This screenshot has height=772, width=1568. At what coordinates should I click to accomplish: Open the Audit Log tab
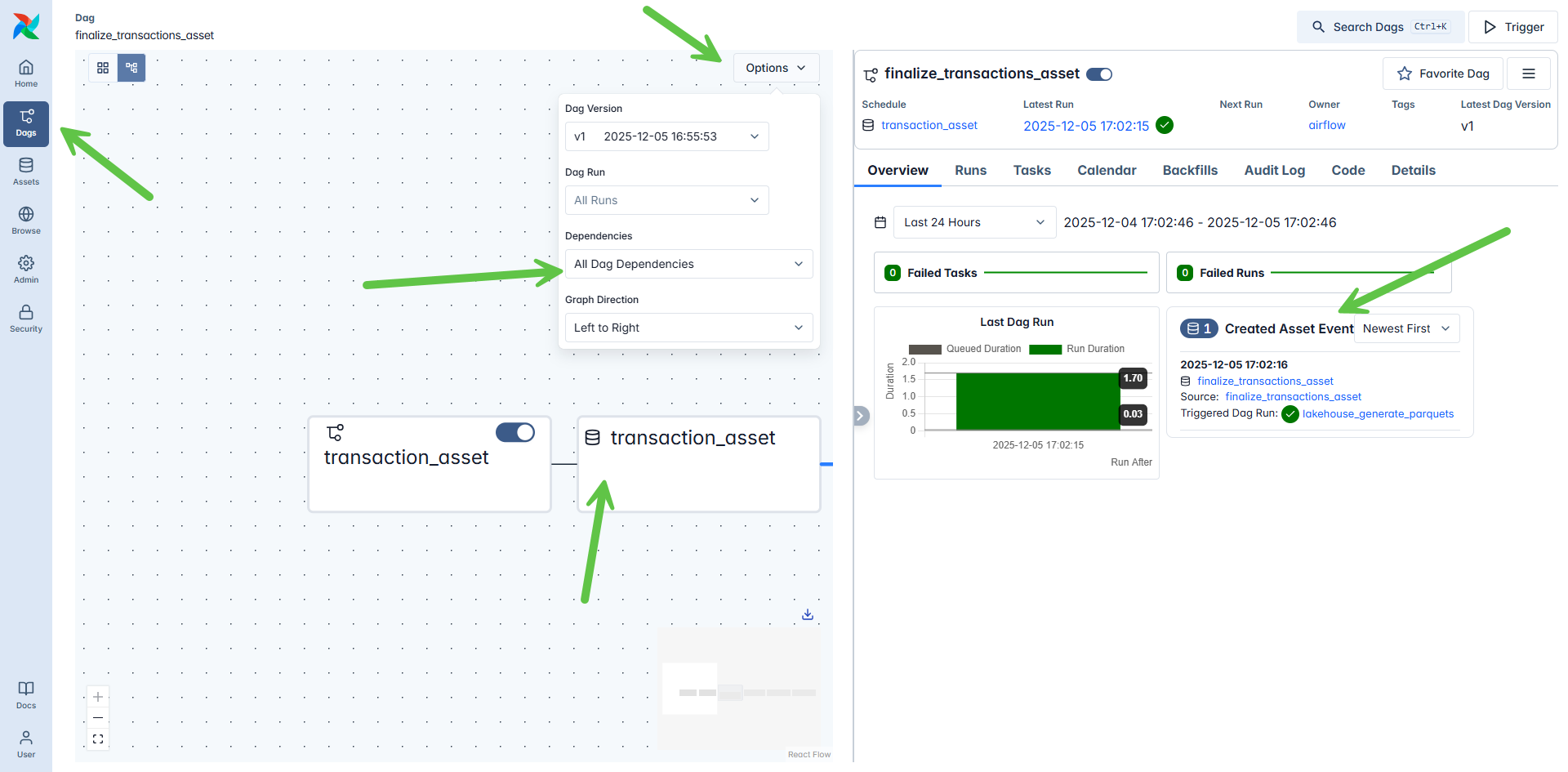point(1274,170)
